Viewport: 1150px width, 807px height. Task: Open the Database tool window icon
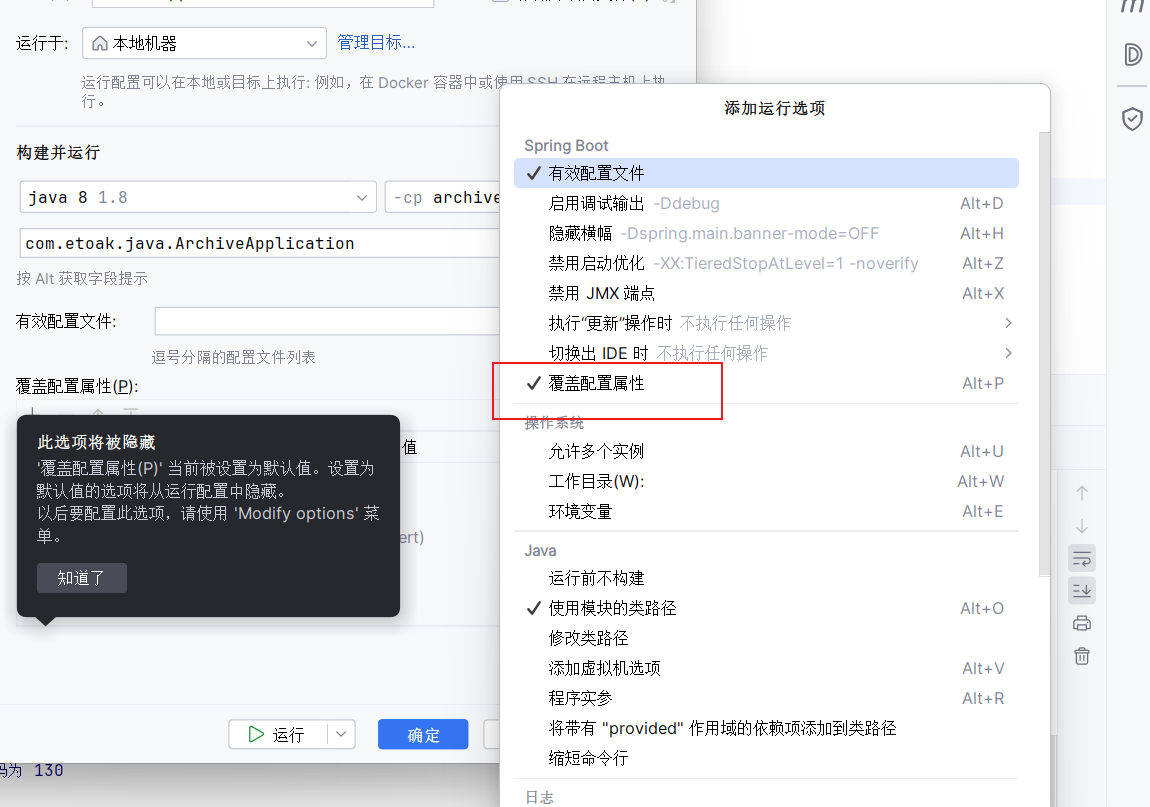[1132, 54]
